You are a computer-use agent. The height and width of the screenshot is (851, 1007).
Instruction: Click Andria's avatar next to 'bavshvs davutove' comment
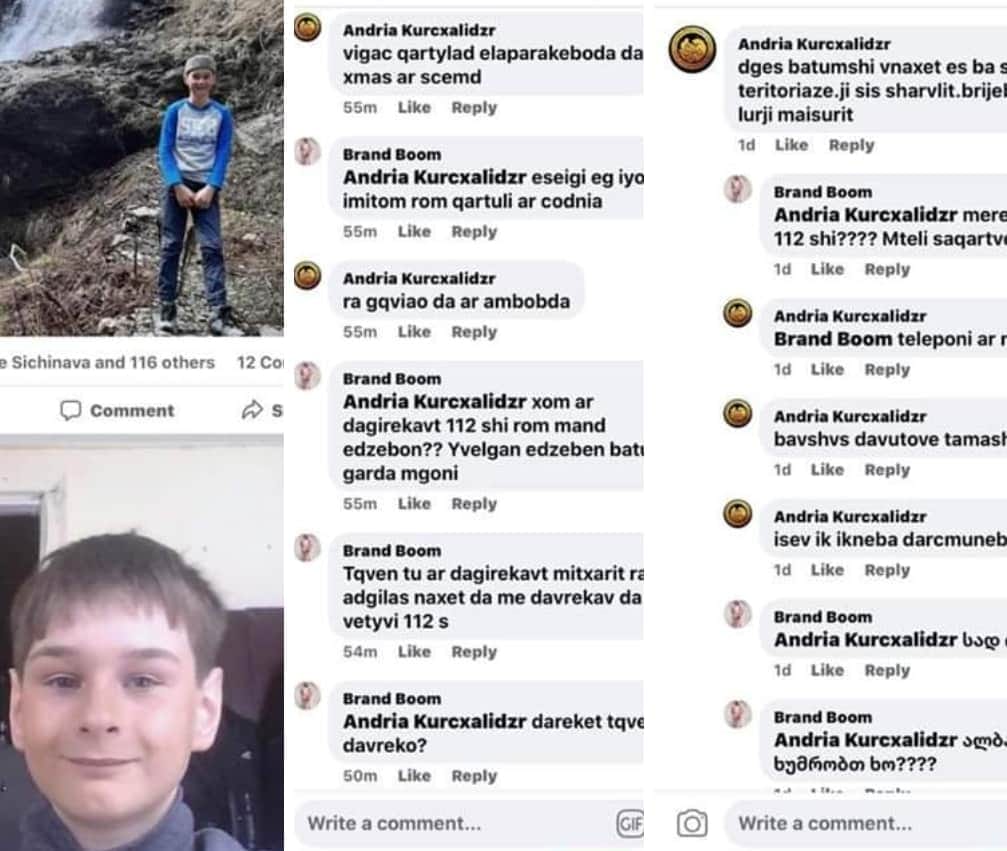point(738,414)
